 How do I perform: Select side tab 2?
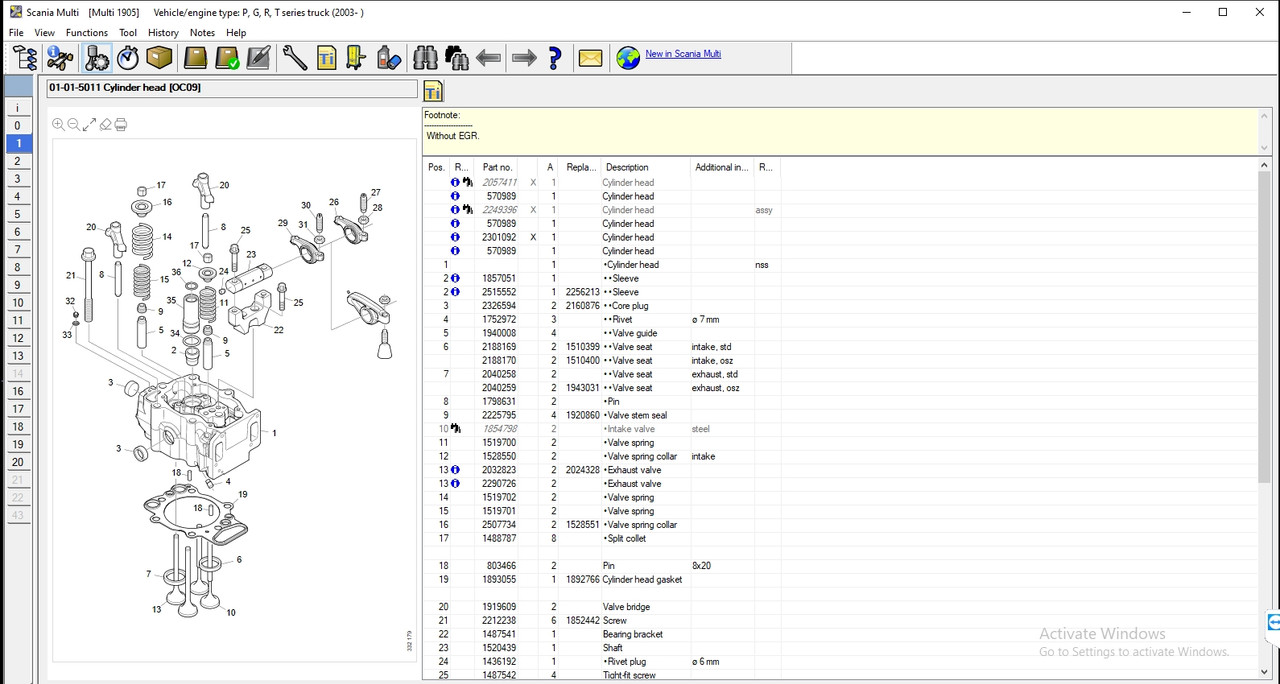coord(17,161)
